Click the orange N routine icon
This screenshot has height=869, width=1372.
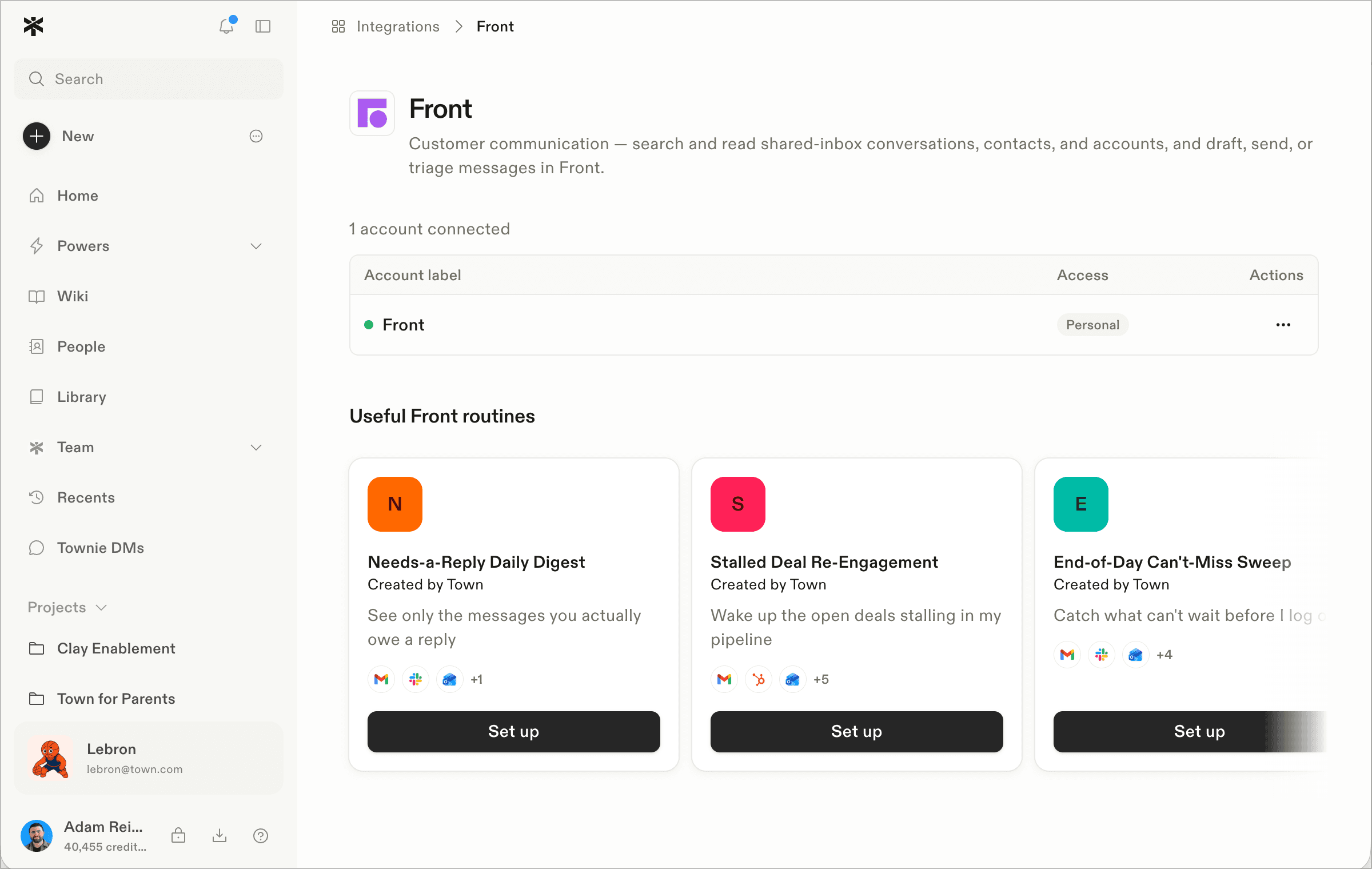coord(395,504)
